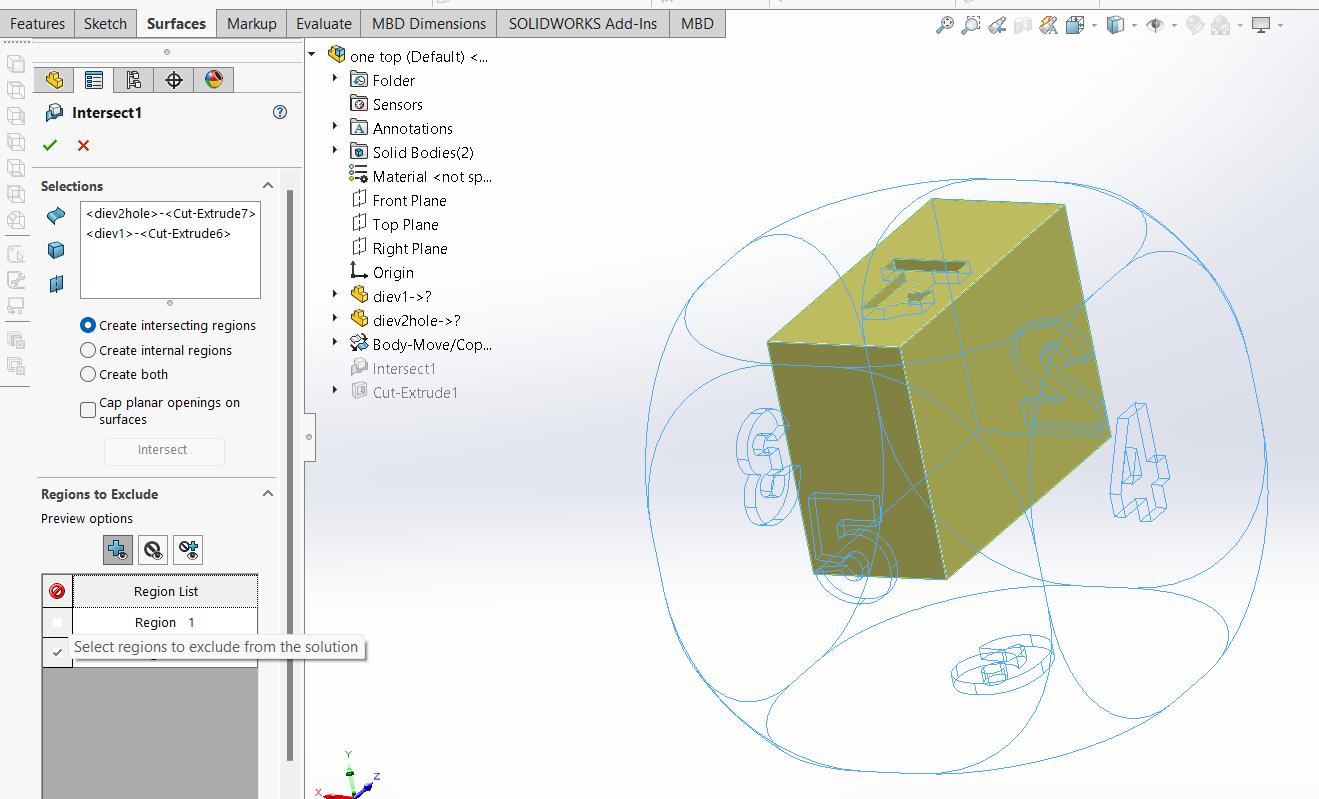Select the diev1 Cut-Extrude6 selection entry

click(x=158, y=233)
